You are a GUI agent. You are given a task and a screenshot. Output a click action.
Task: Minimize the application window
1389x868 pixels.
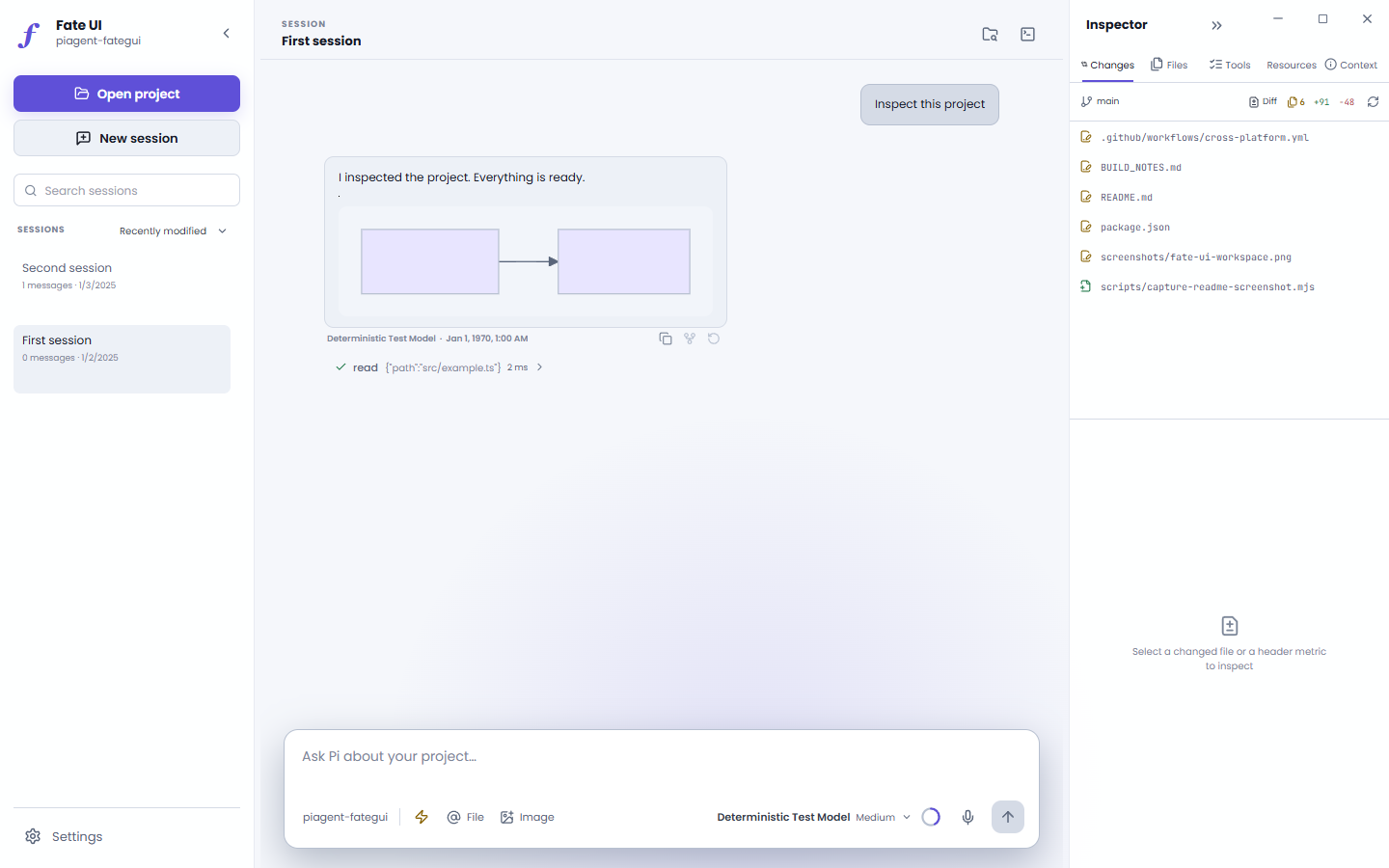click(1278, 18)
